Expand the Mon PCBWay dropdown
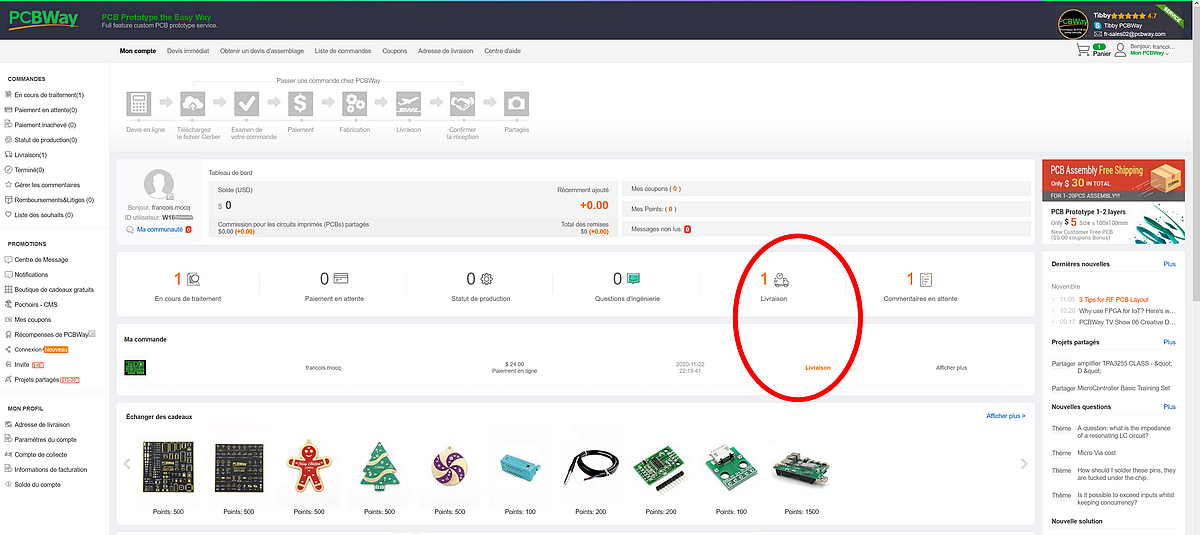The height and width of the screenshot is (535, 1200). click(1150, 54)
